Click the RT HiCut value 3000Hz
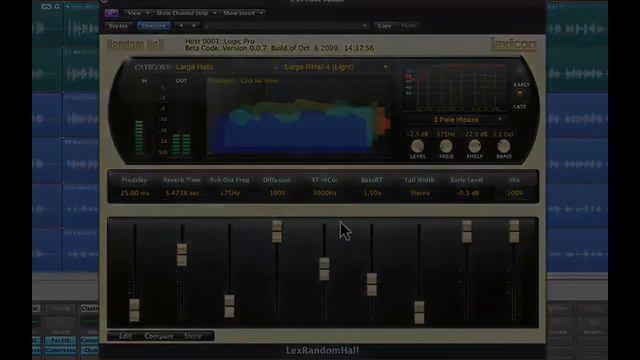 click(x=324, y=193)
